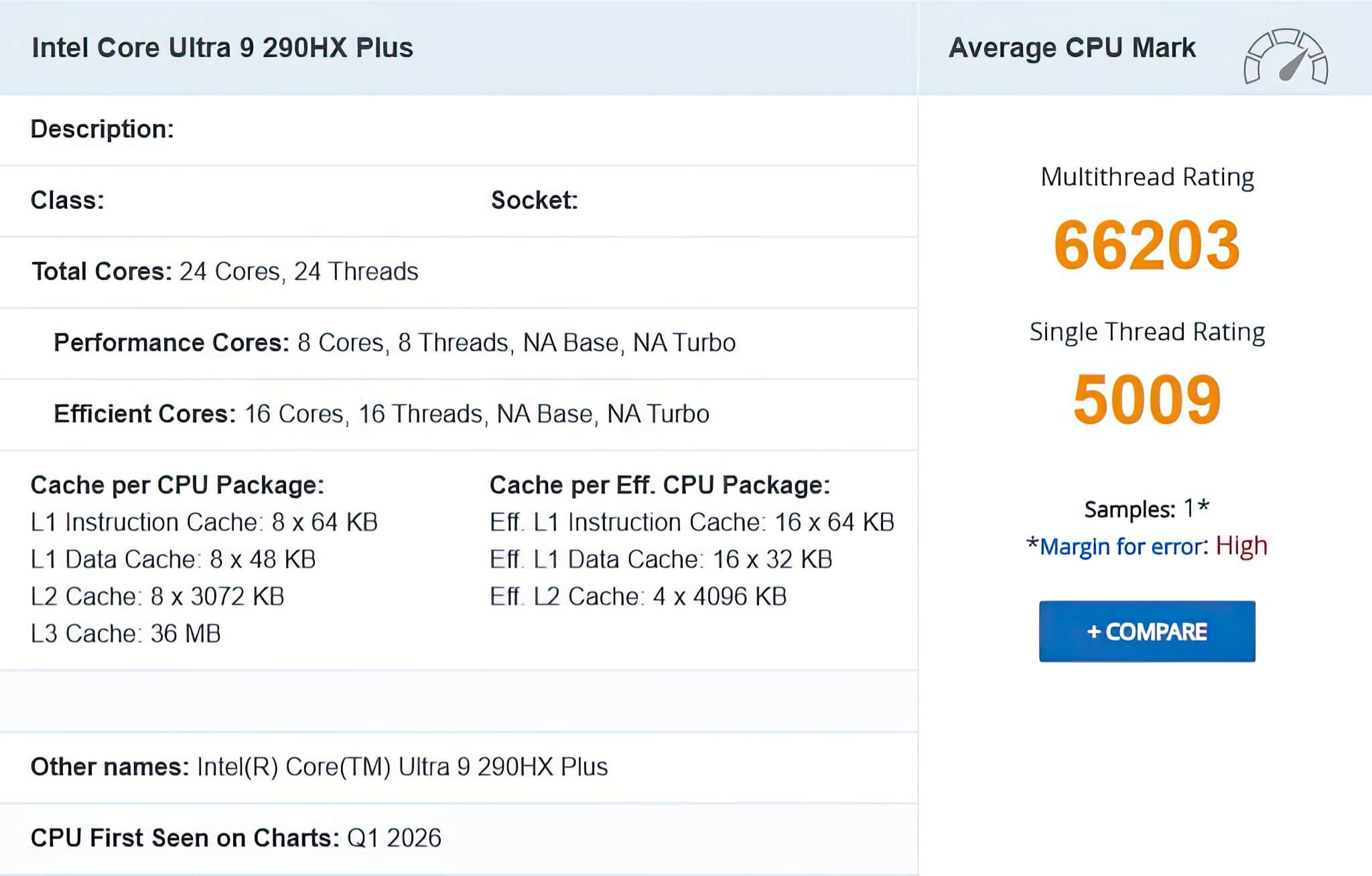Click the Description row
The image size is (1372, 876).
pyautogui.click(x=102, y=130)
